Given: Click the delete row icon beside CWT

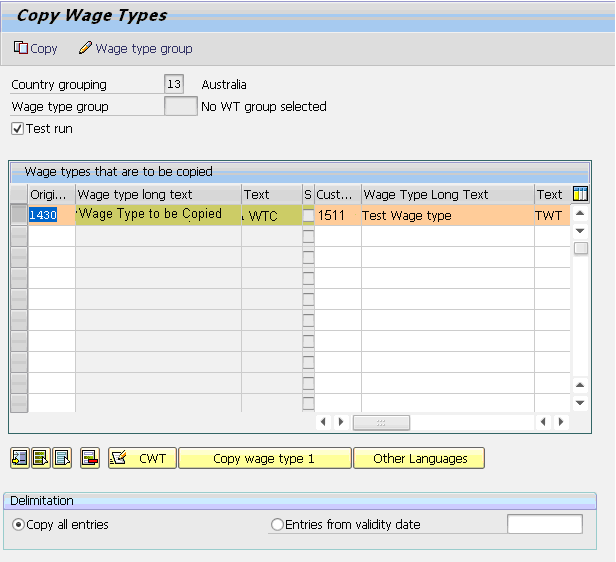Looking at the screenshot, I should tap(91, 459).
